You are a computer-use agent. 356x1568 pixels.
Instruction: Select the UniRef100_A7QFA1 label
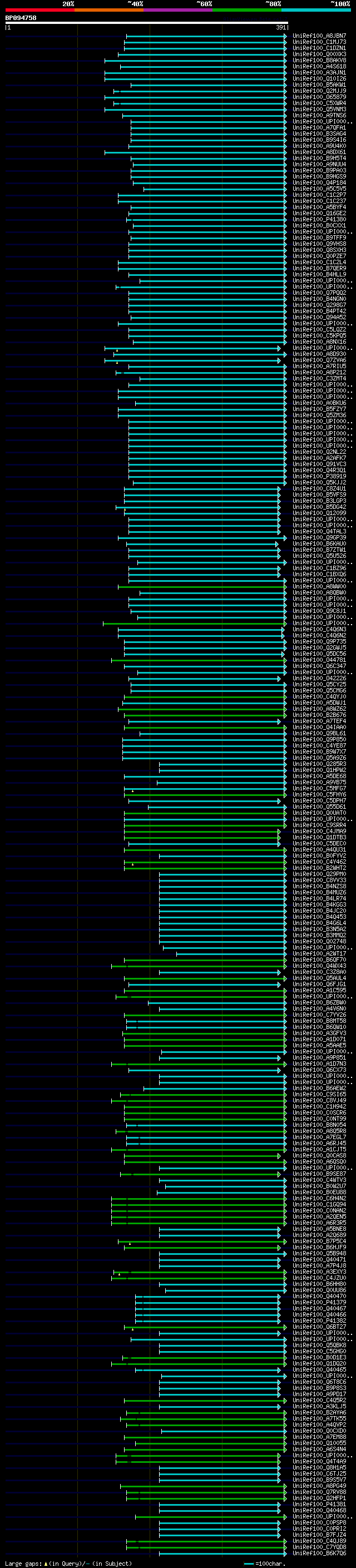(x=319, y=128)
